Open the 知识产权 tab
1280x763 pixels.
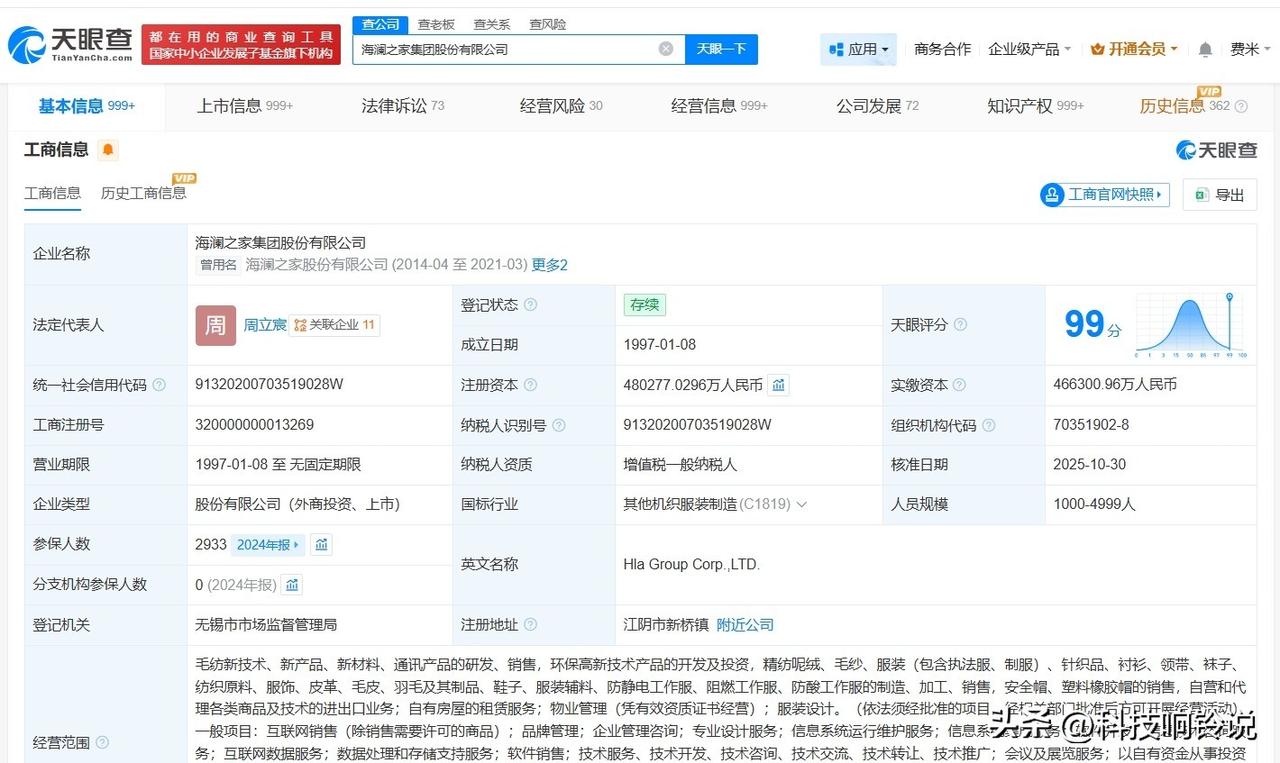(x=1035, y=106)
